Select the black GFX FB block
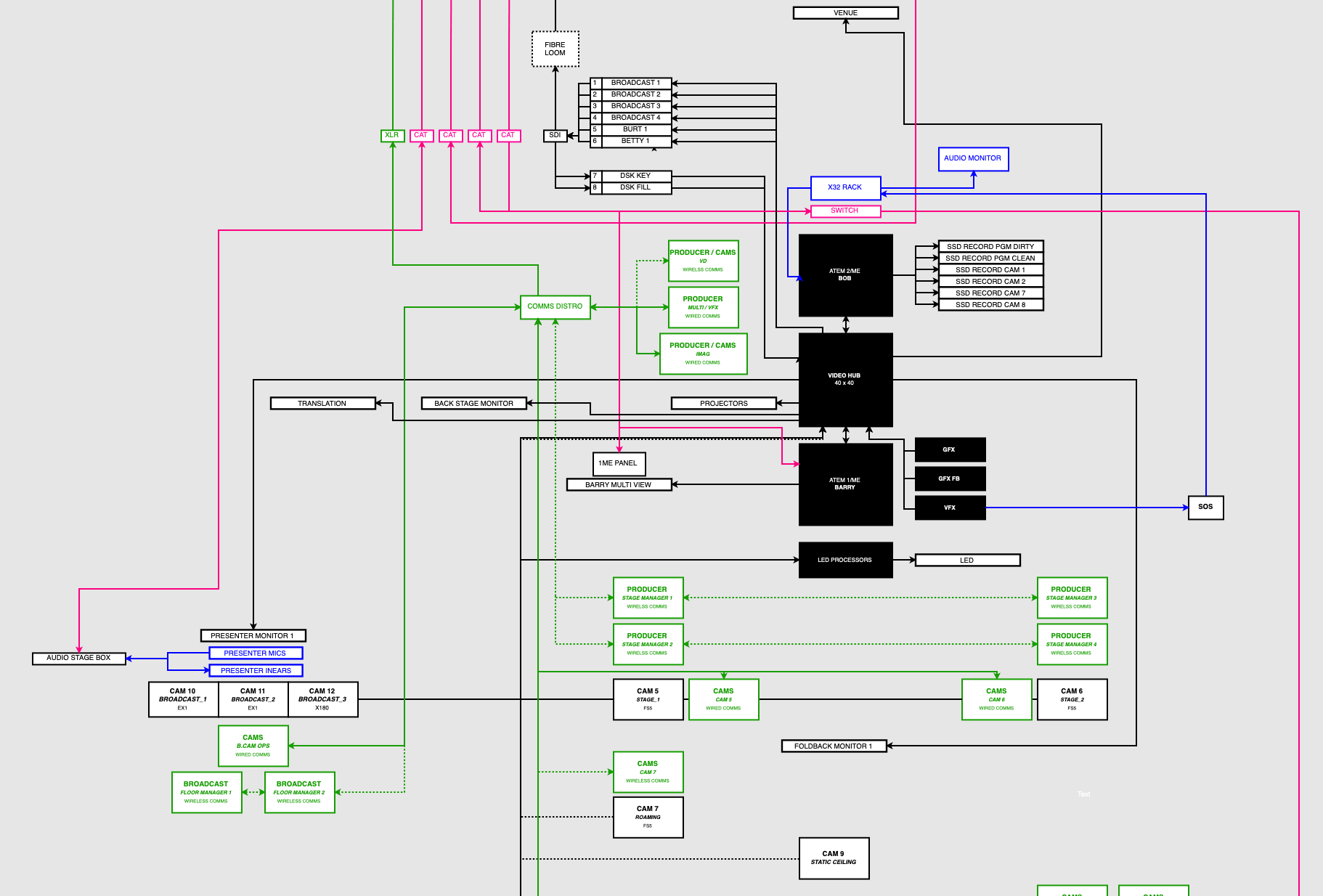 click(950, 478)
